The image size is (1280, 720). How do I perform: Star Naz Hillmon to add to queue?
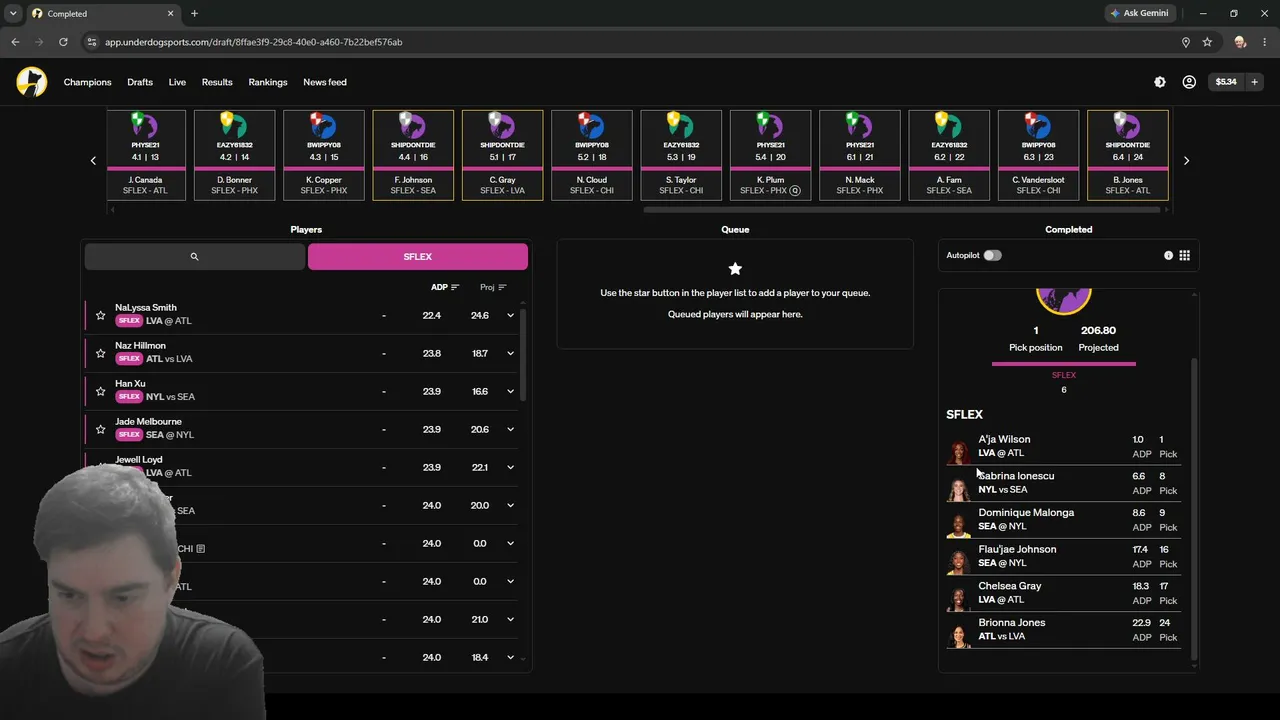coord(101,353)
